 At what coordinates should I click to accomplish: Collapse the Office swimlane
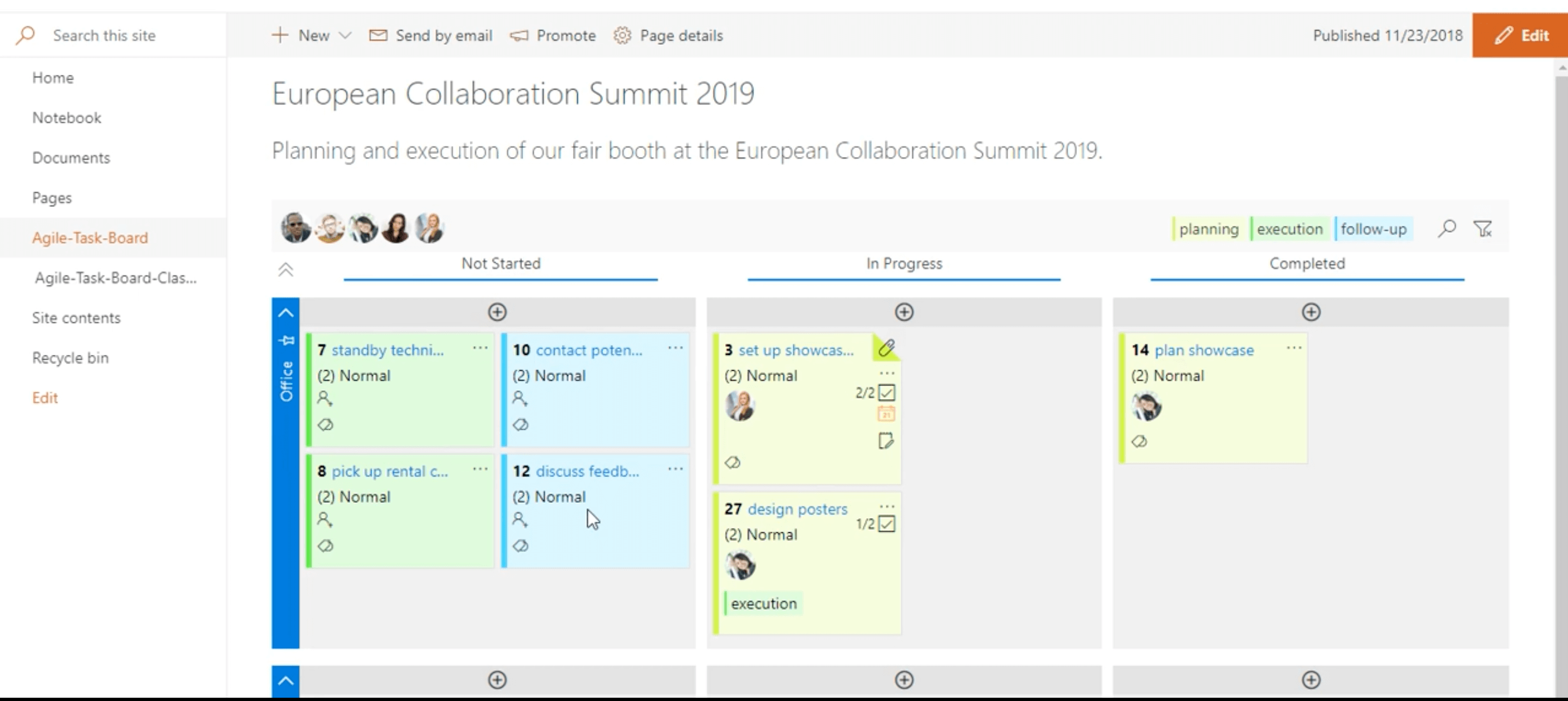tap(285, 313)
